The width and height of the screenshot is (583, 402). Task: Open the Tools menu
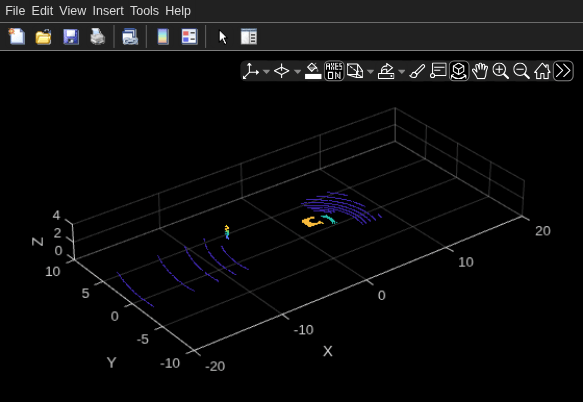click(144, 11)
